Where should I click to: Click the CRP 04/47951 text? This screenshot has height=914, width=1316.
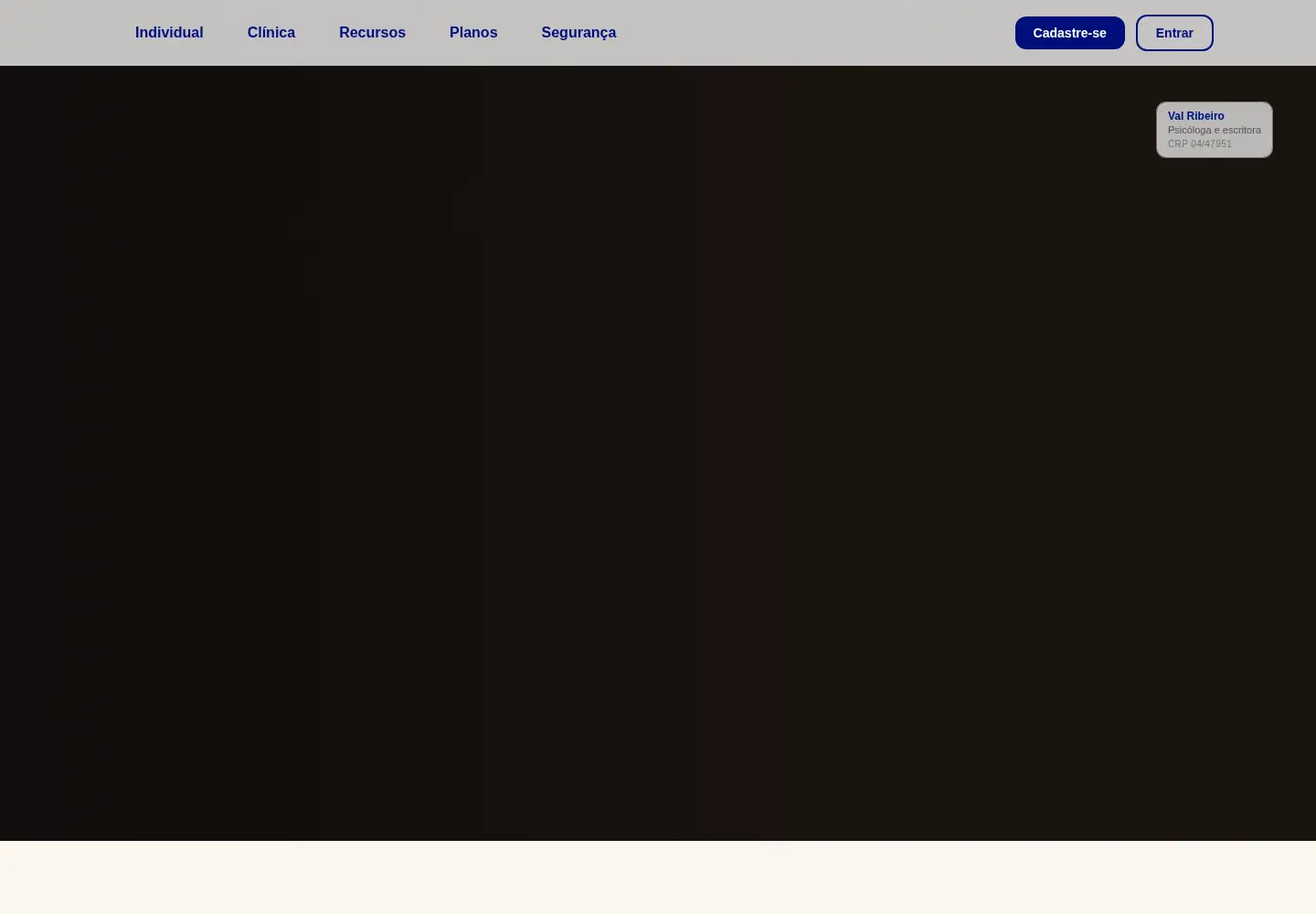tap(1199, 143)
